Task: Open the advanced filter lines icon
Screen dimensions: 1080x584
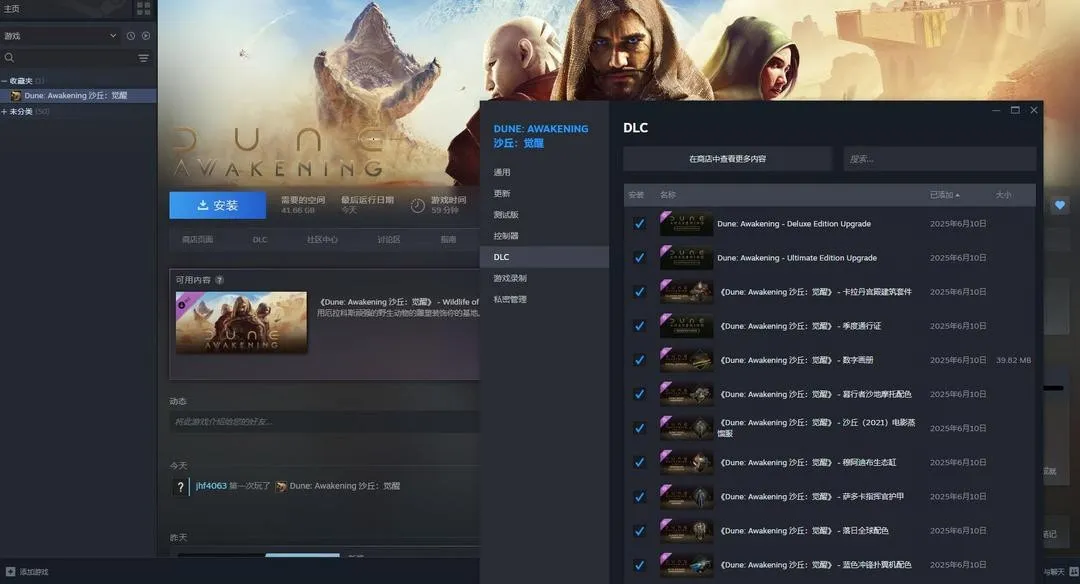Action: (143, 58)
